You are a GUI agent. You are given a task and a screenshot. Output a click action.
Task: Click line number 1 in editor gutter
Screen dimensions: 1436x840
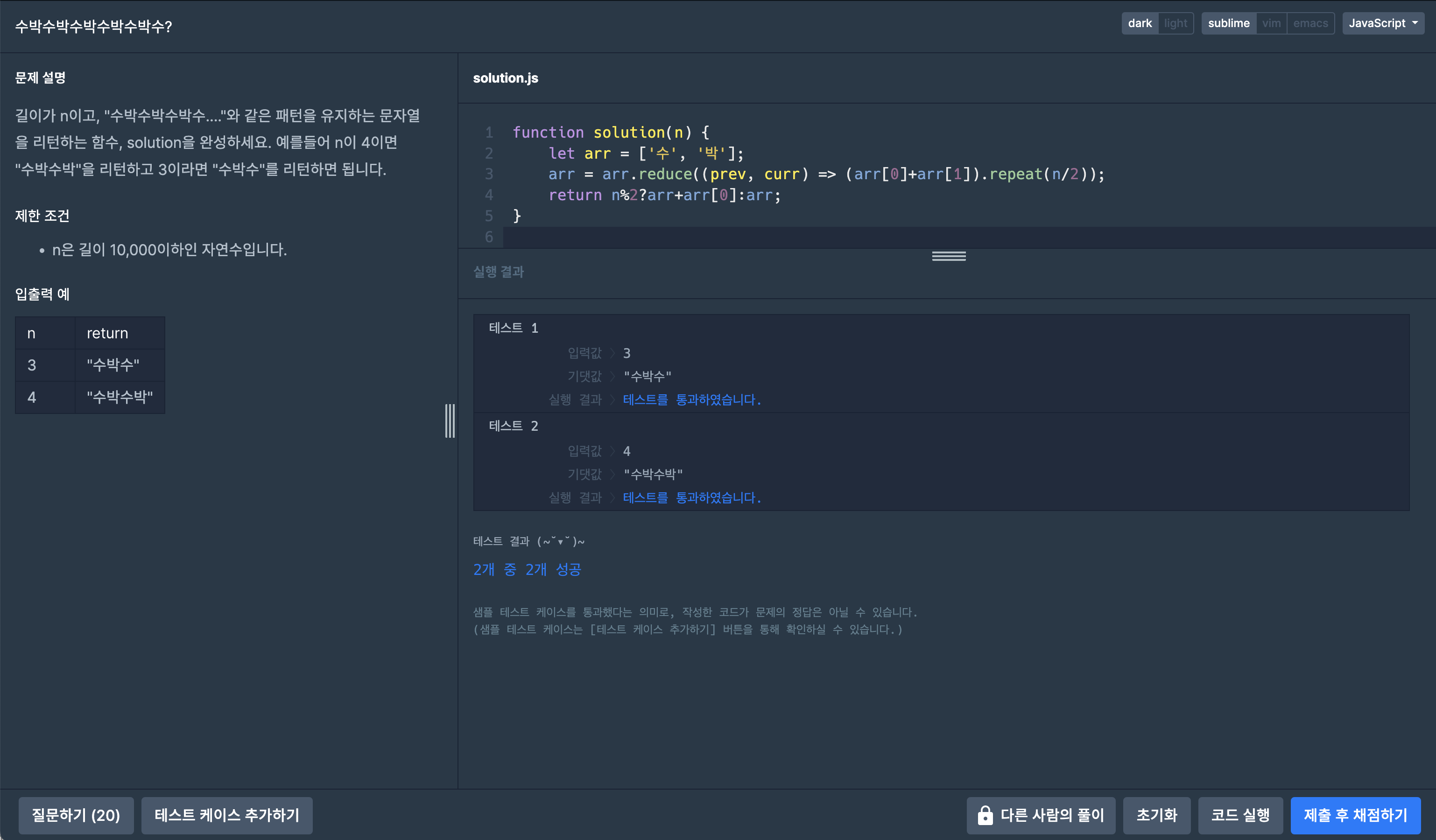click(x=489, y=132)
